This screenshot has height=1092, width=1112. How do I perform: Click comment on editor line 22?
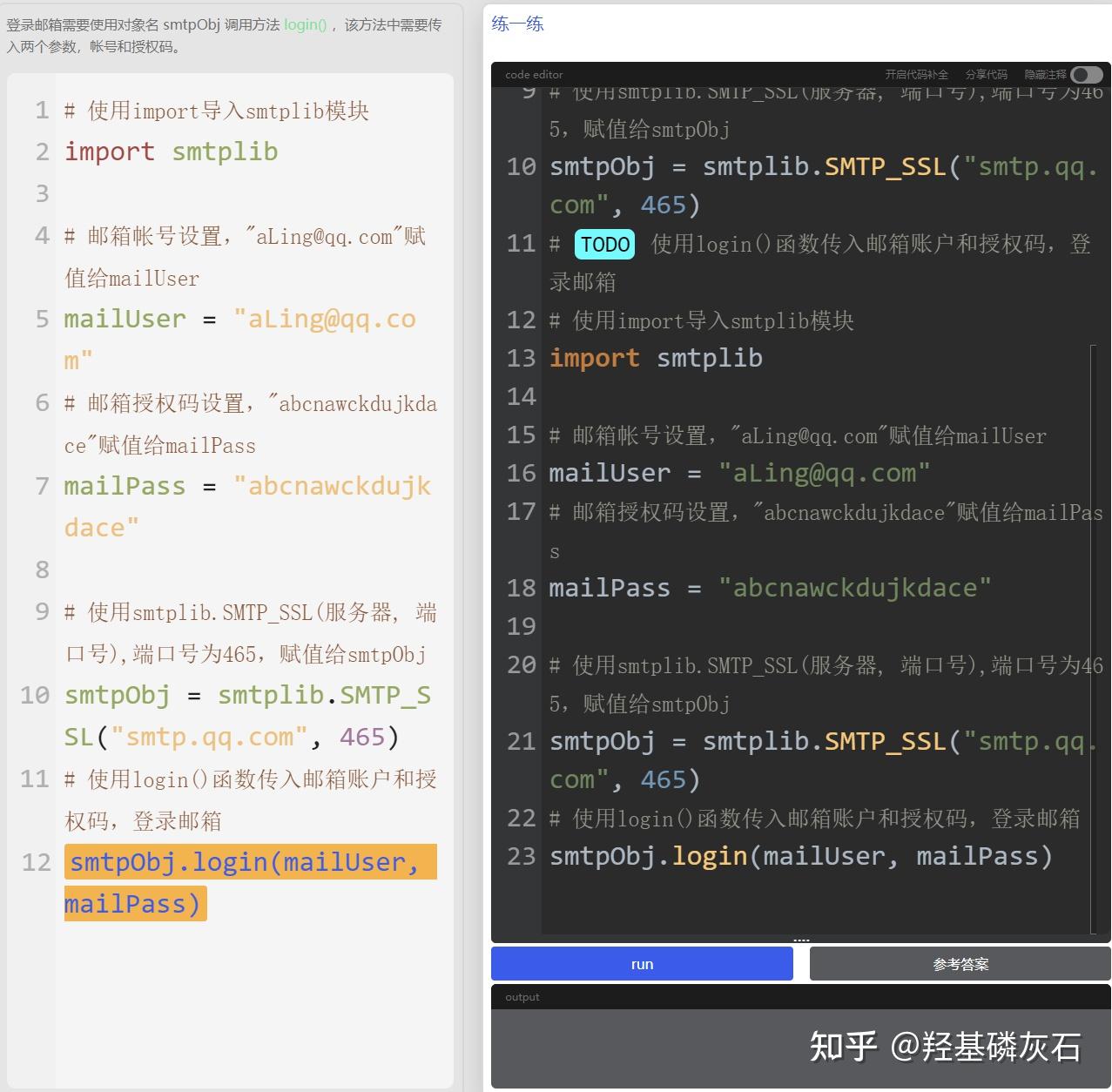coord(814,818)
